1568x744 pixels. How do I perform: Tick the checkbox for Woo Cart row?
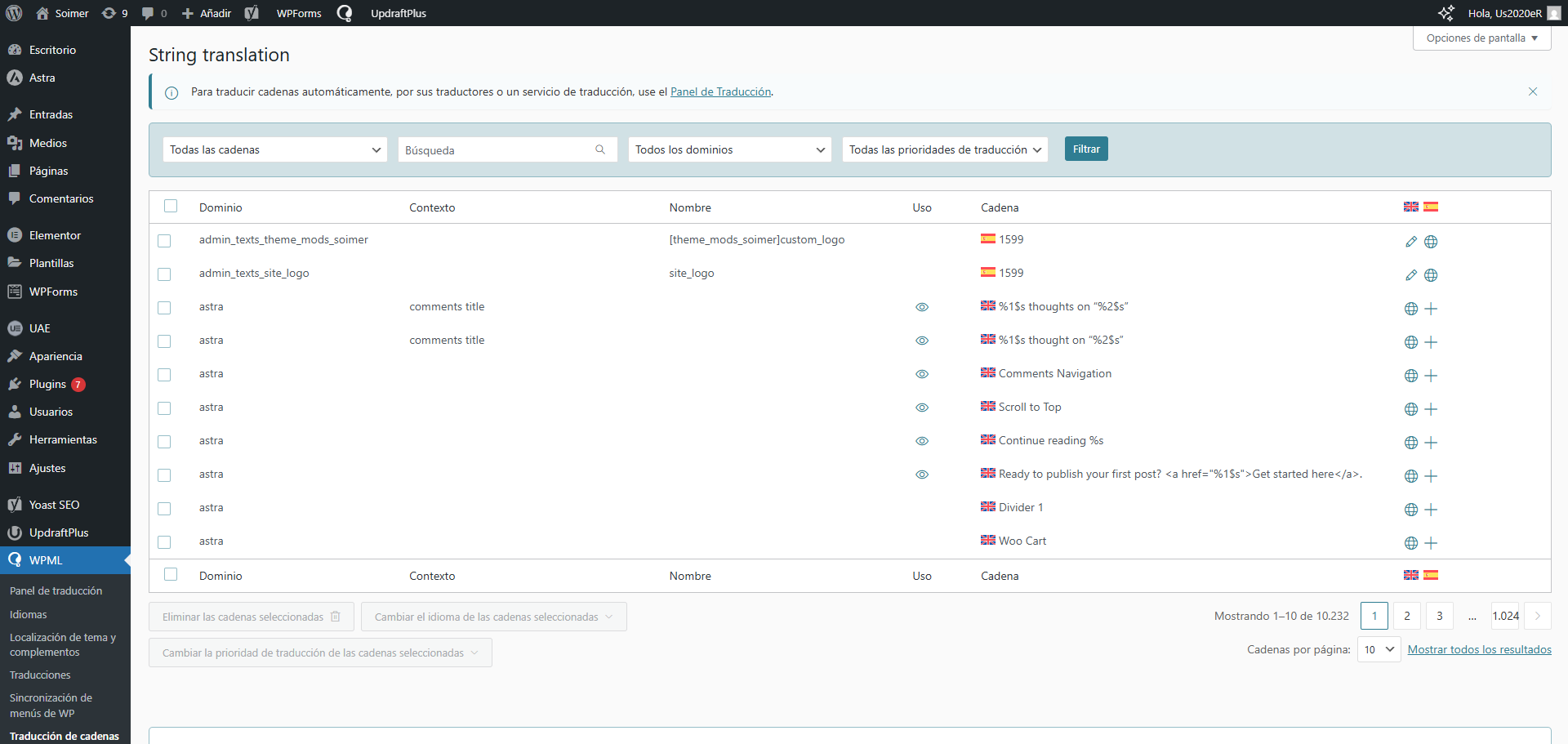pos(164,542)
